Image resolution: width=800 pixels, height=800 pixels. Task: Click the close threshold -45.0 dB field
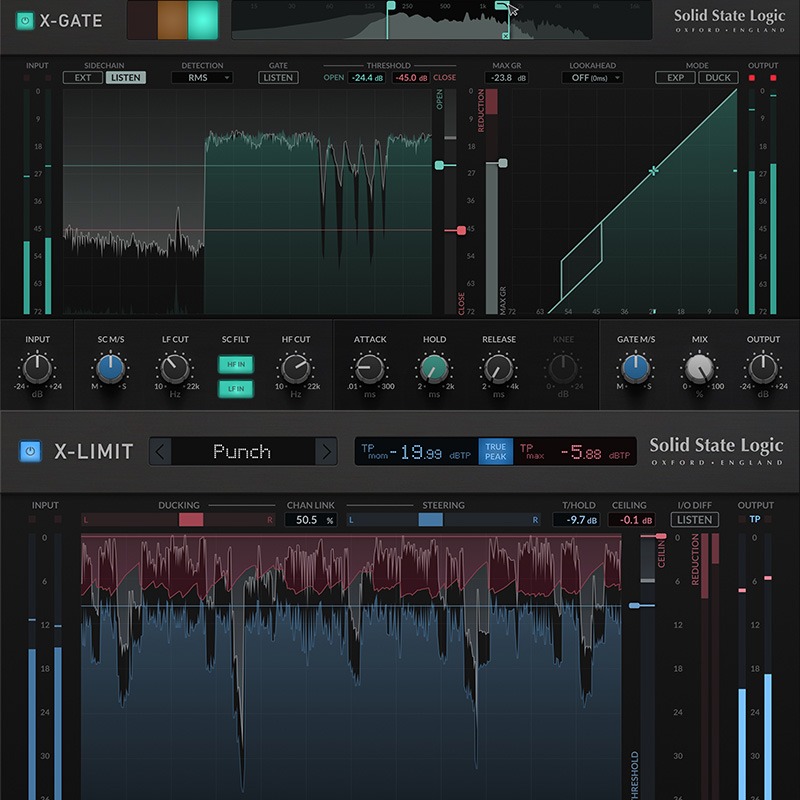point(411,78)
